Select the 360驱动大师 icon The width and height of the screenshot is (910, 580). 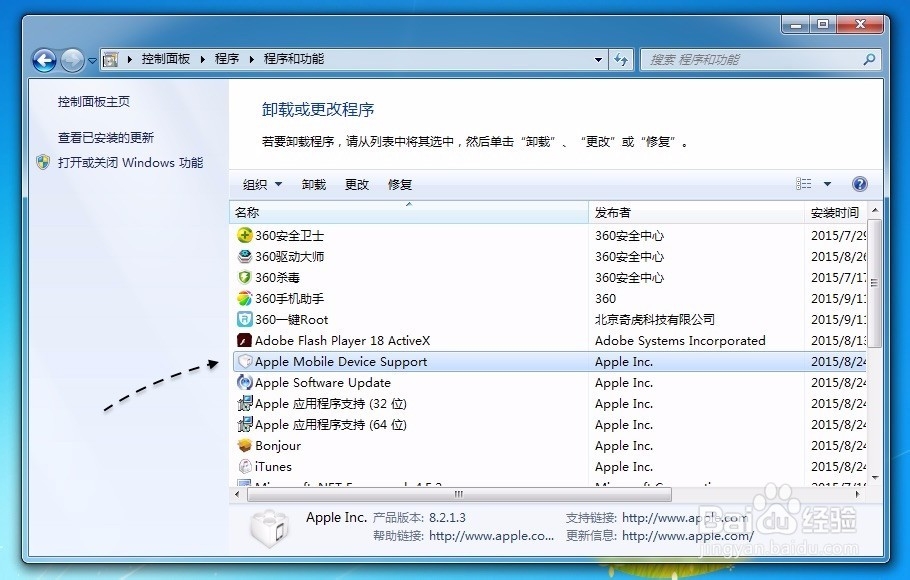click(244, 256)
